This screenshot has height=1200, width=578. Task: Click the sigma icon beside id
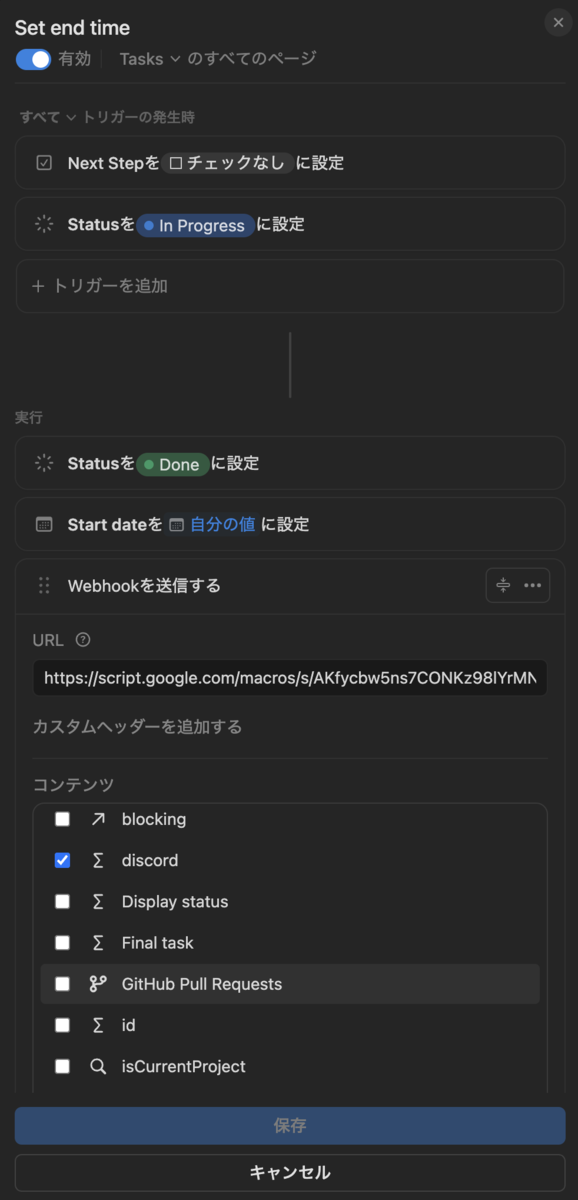[98, 1025]
